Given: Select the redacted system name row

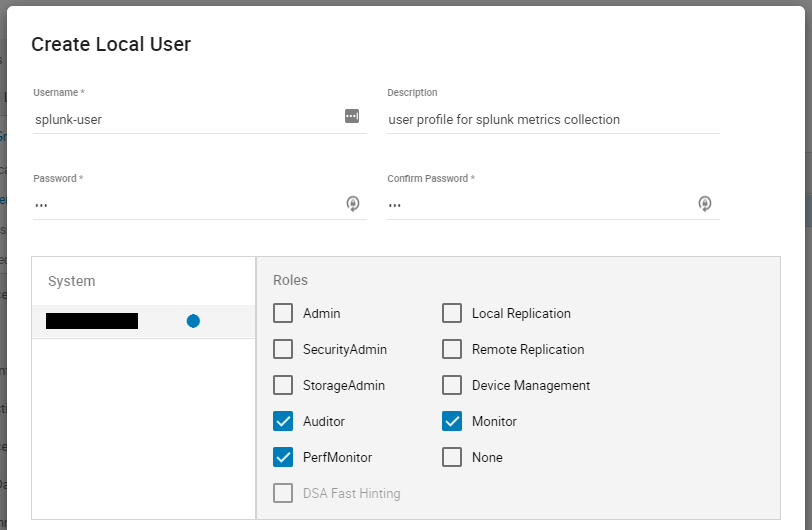Looking at the screenshot, I should click(x=143, y=321).
